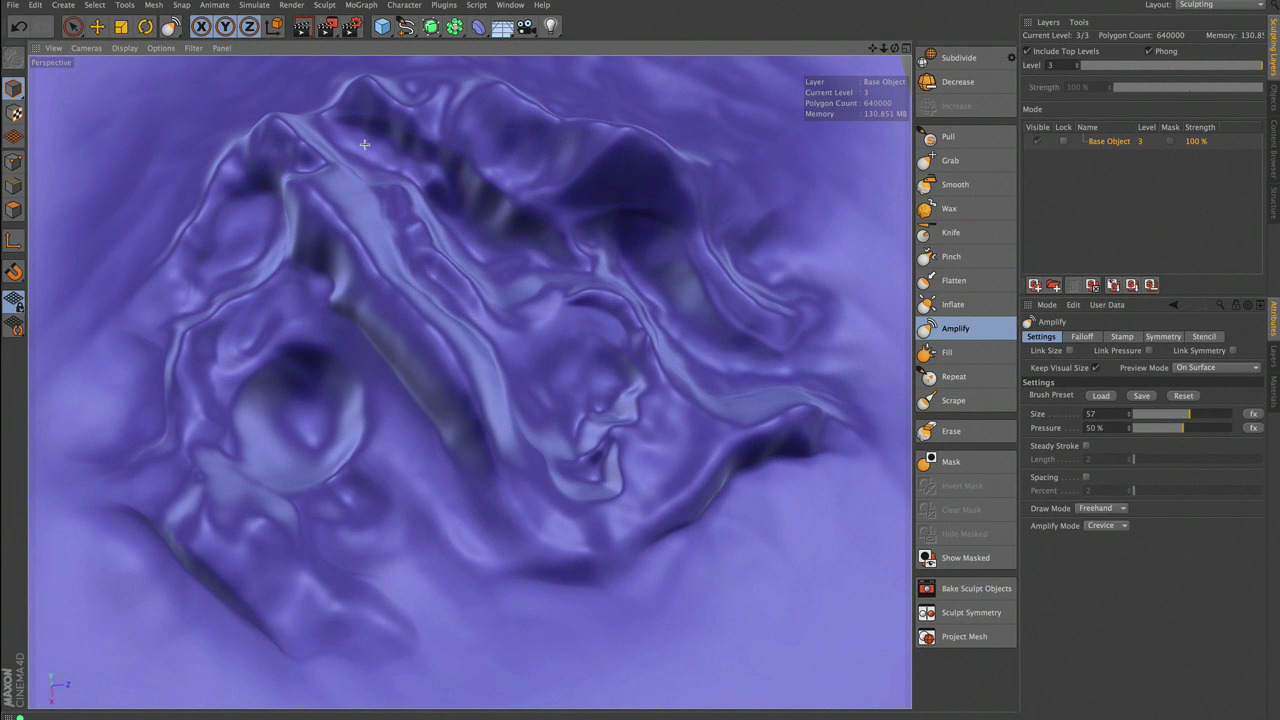Enable the Steady Stroke checkbox
Screen dimensions: 1280x720
(1086, 446)
